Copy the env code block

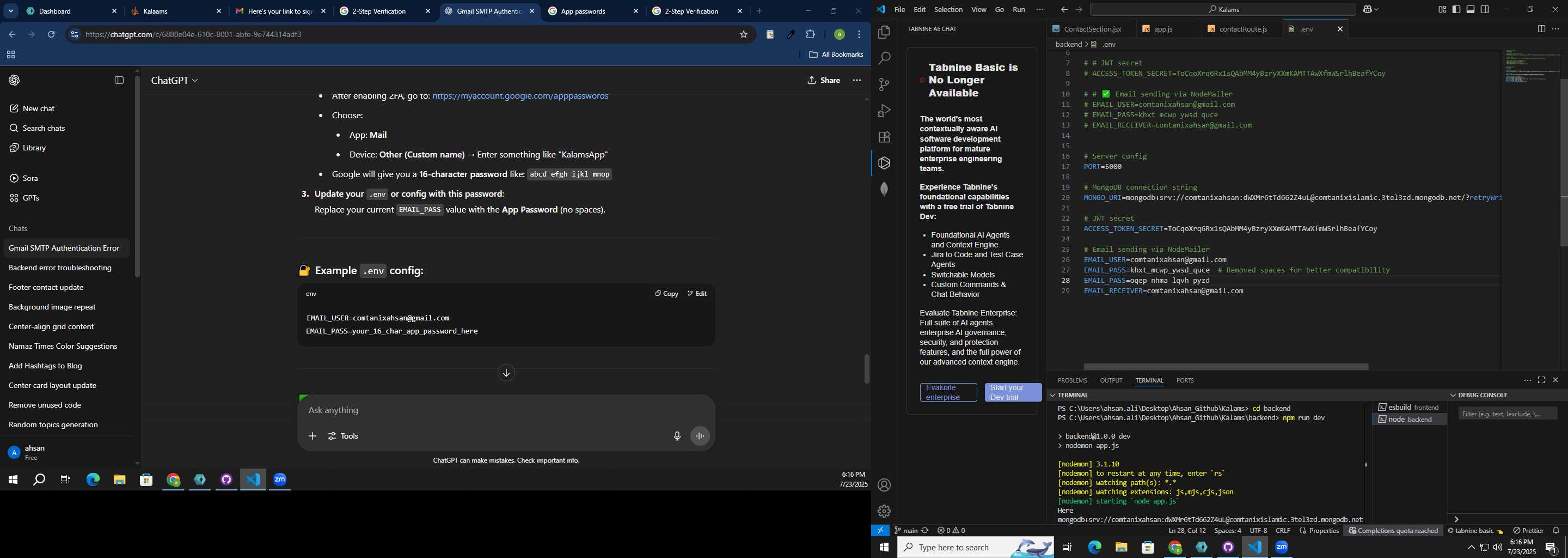[x=666, y=294]
